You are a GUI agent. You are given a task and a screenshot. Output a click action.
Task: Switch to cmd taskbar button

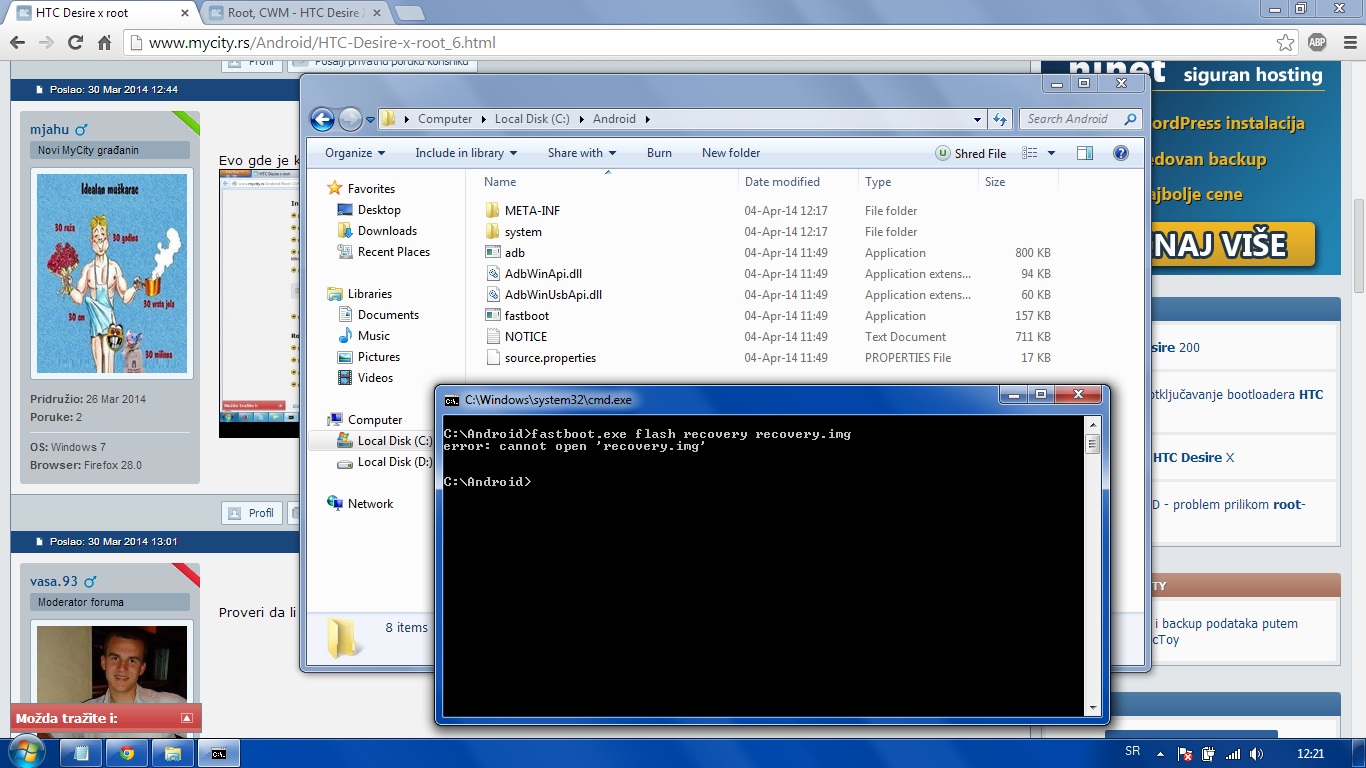point(219,753)
